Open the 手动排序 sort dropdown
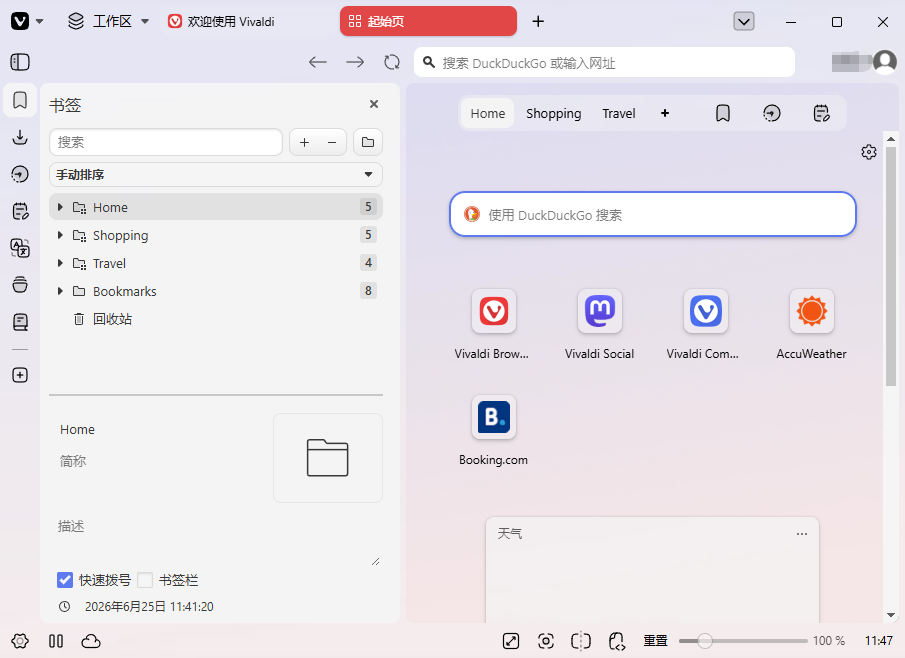Viewport: 905px width, 658px height. (216, 174)
